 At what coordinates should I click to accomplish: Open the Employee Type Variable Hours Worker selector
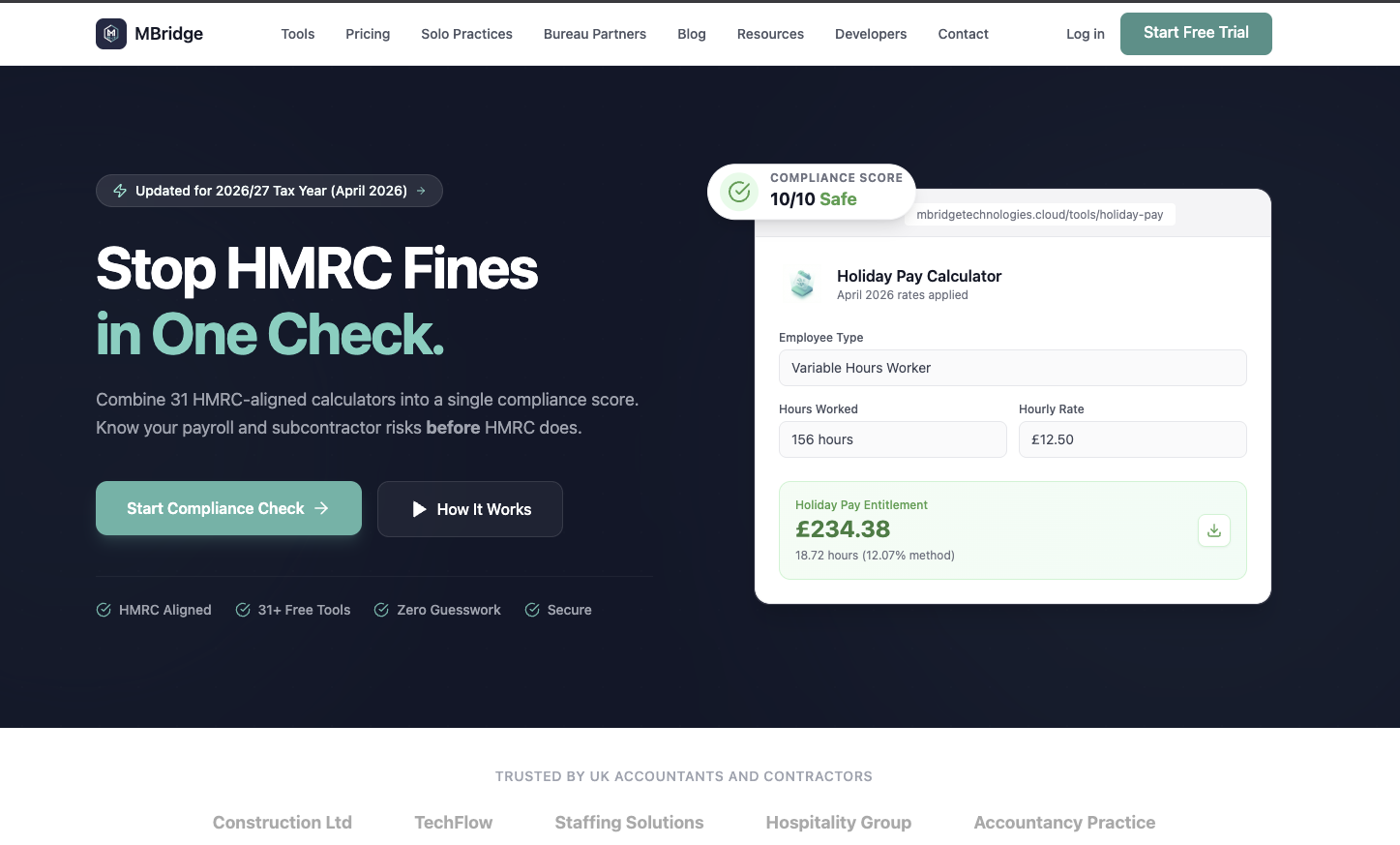point(1013,368)
